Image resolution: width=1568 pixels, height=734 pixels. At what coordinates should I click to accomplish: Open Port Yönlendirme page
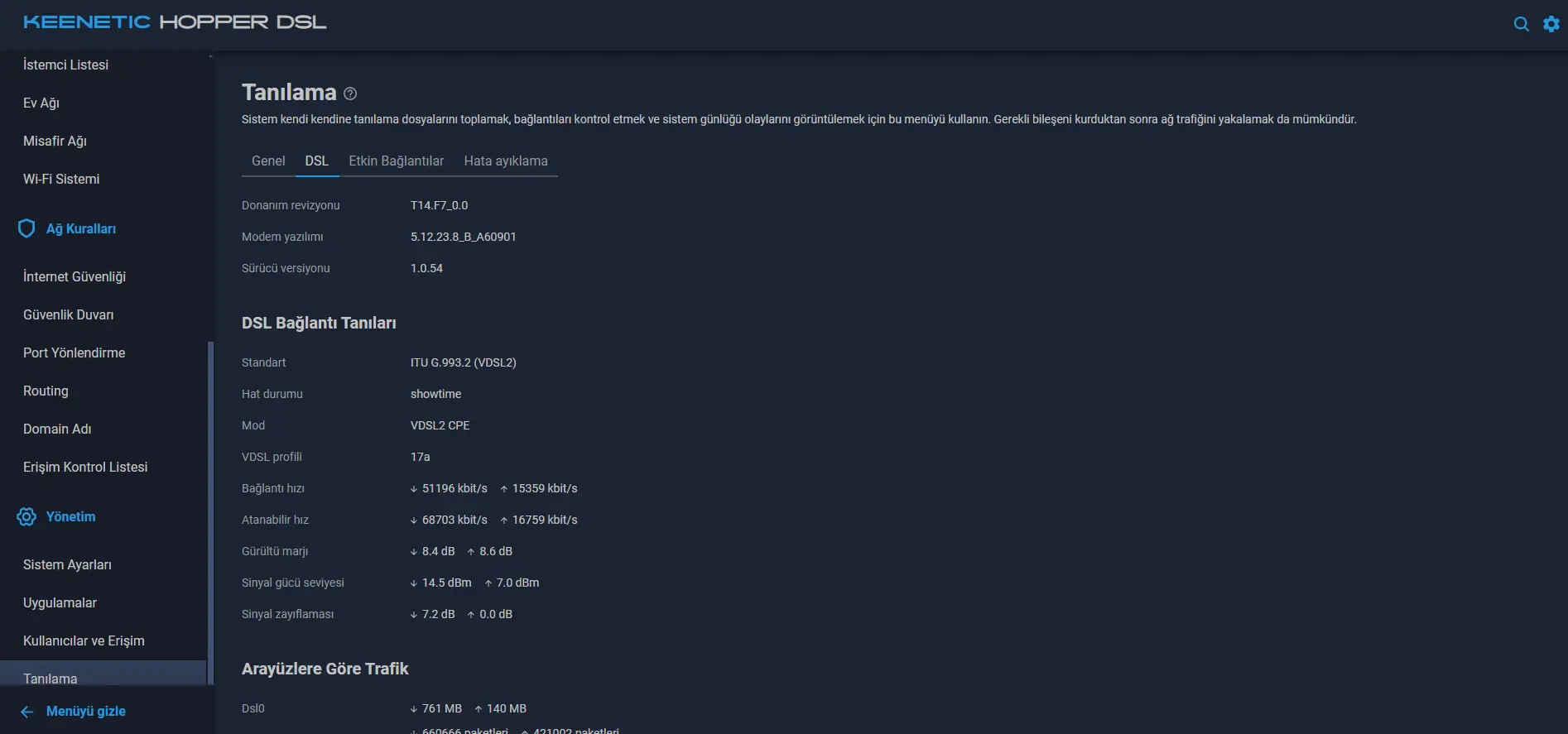point(75,353)
